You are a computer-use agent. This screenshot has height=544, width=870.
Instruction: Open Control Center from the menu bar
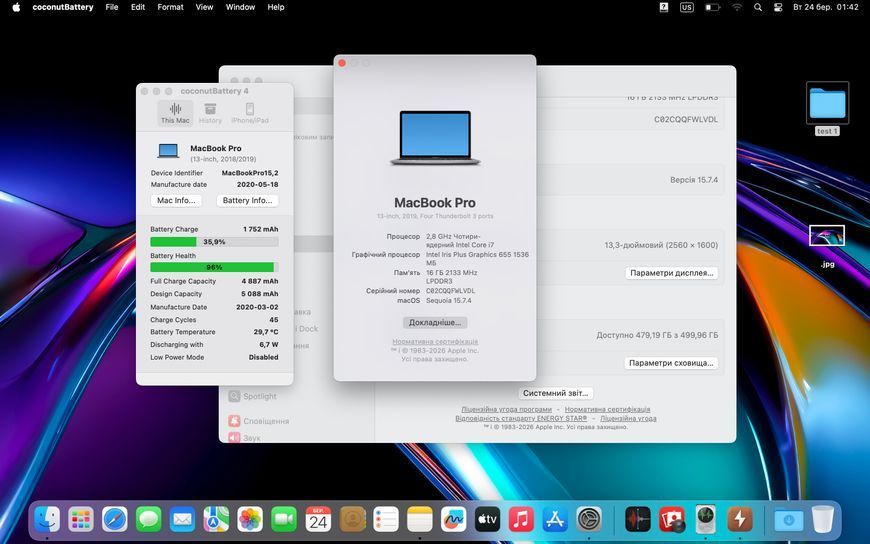pos(778,7)
